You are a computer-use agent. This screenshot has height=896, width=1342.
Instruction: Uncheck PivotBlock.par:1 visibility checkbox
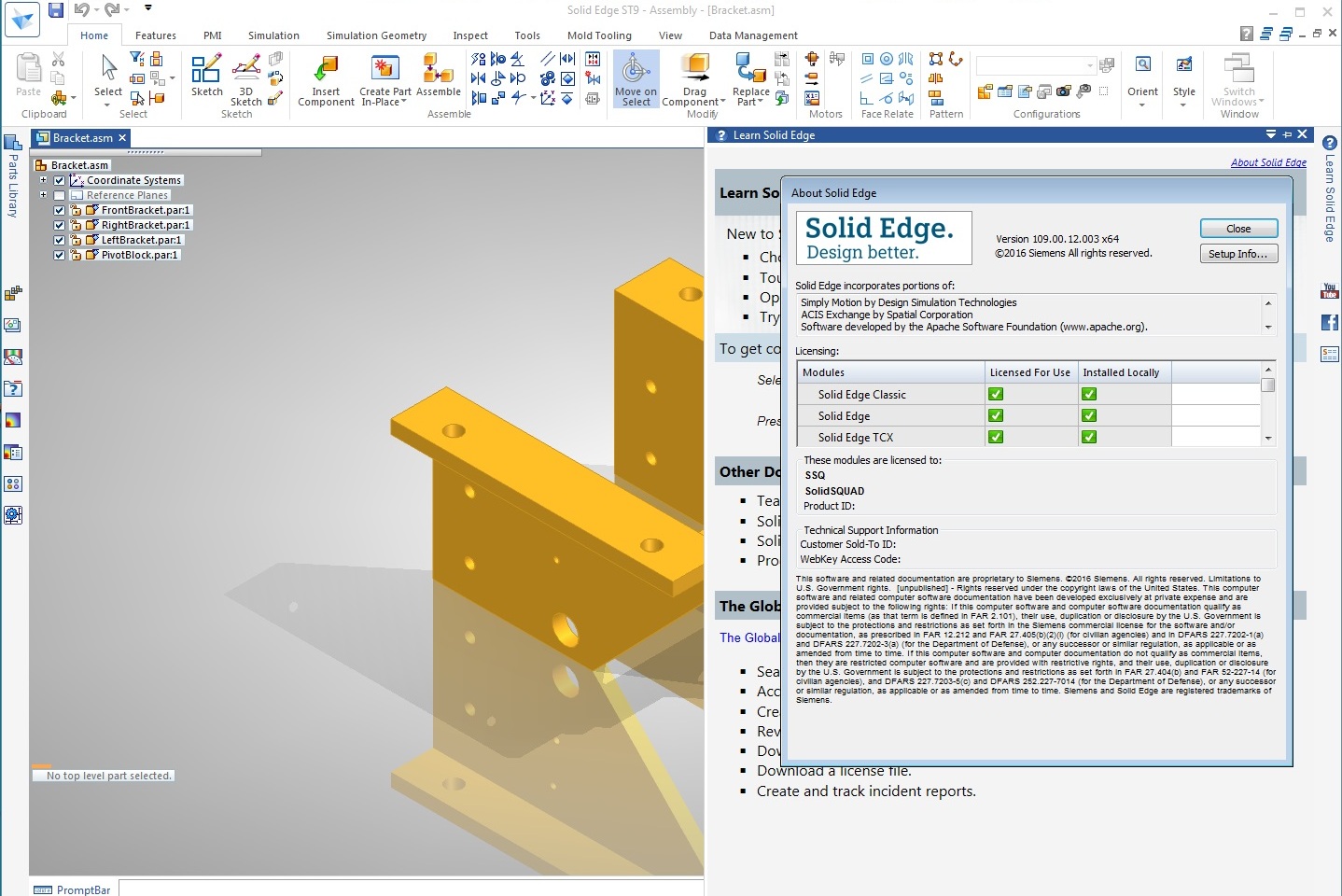(60, 255)
